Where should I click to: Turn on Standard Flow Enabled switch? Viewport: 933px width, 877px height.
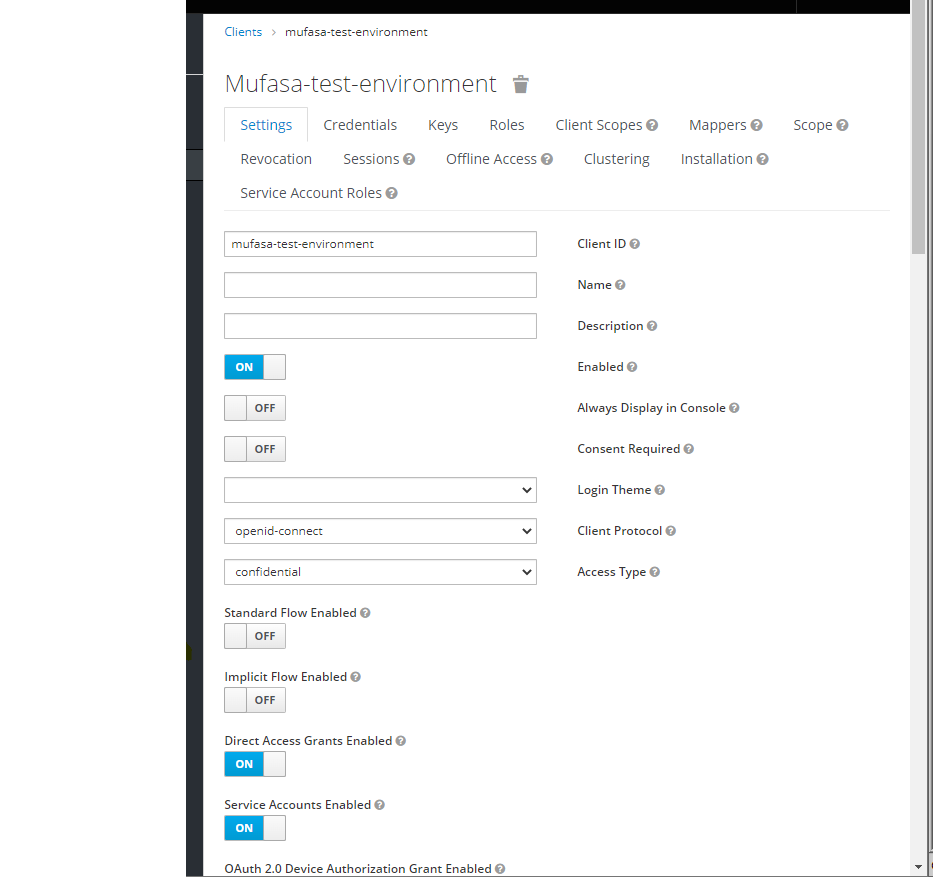click(255, 636)
